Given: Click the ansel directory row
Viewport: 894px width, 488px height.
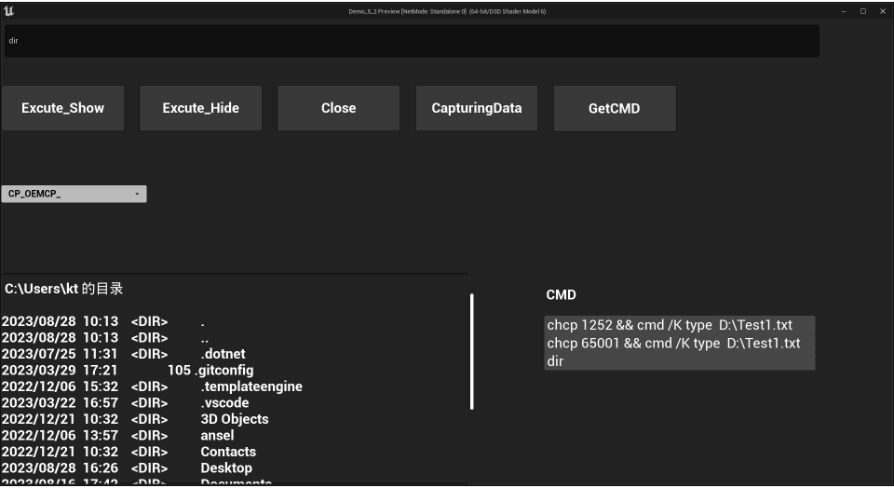Looking at the screenshot, I should coord(118,436).
